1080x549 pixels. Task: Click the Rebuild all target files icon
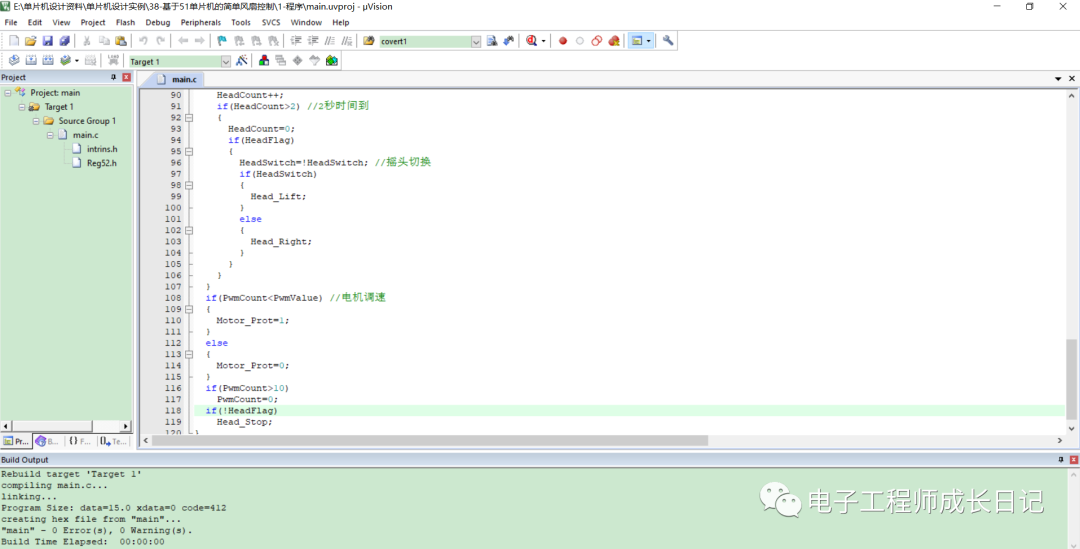click(x=48, y=61)
